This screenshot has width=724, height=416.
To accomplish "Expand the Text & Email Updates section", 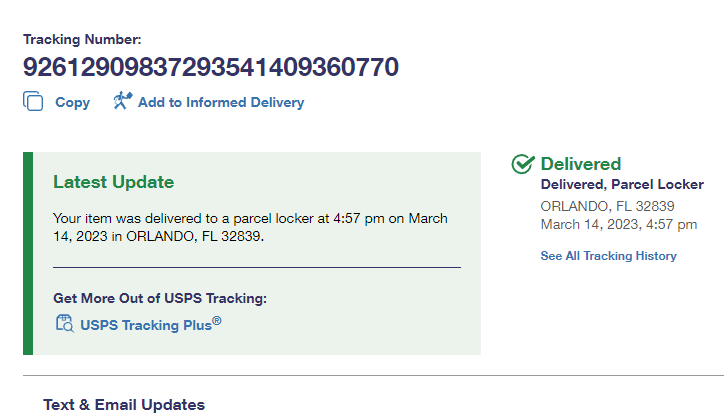I will coord(124,405).
